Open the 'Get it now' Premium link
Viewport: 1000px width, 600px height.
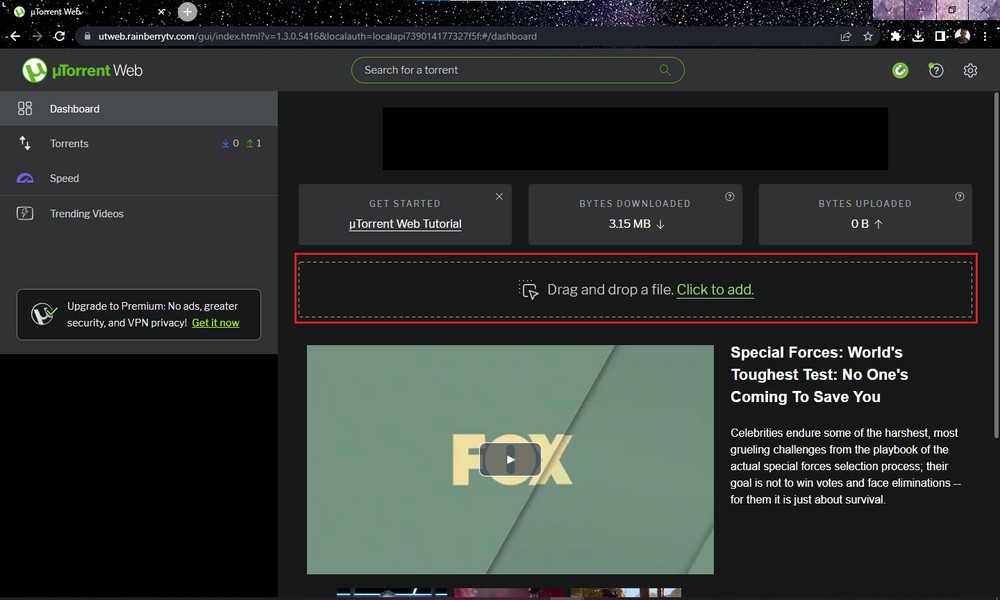pos(215,322)
